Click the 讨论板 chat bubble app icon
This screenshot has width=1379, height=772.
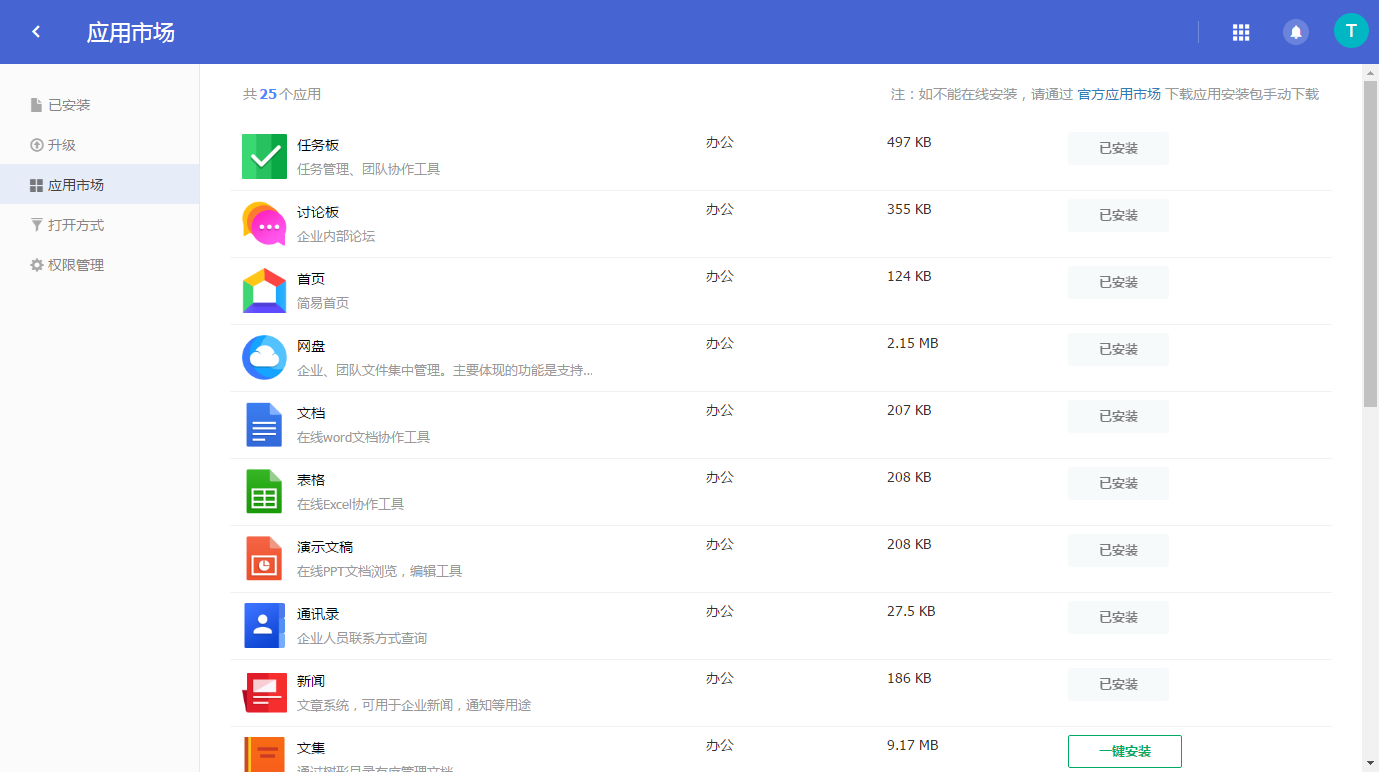[x=264, y=224]
